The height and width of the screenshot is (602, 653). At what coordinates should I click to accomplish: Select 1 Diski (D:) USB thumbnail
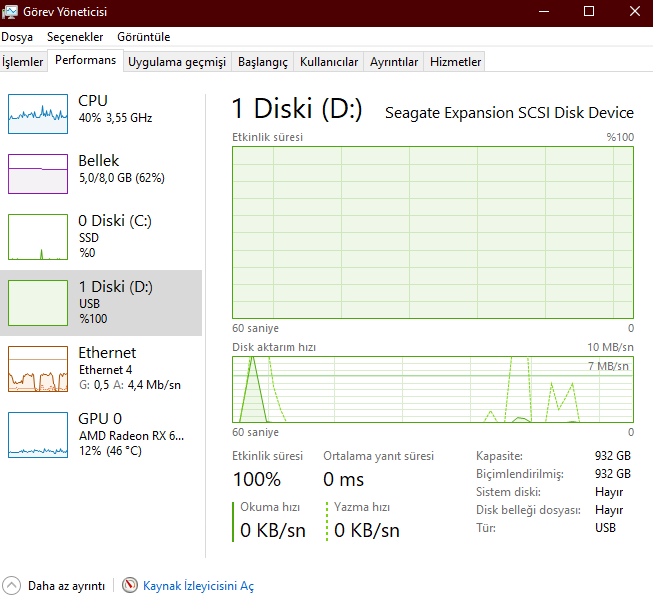(37, 300)
